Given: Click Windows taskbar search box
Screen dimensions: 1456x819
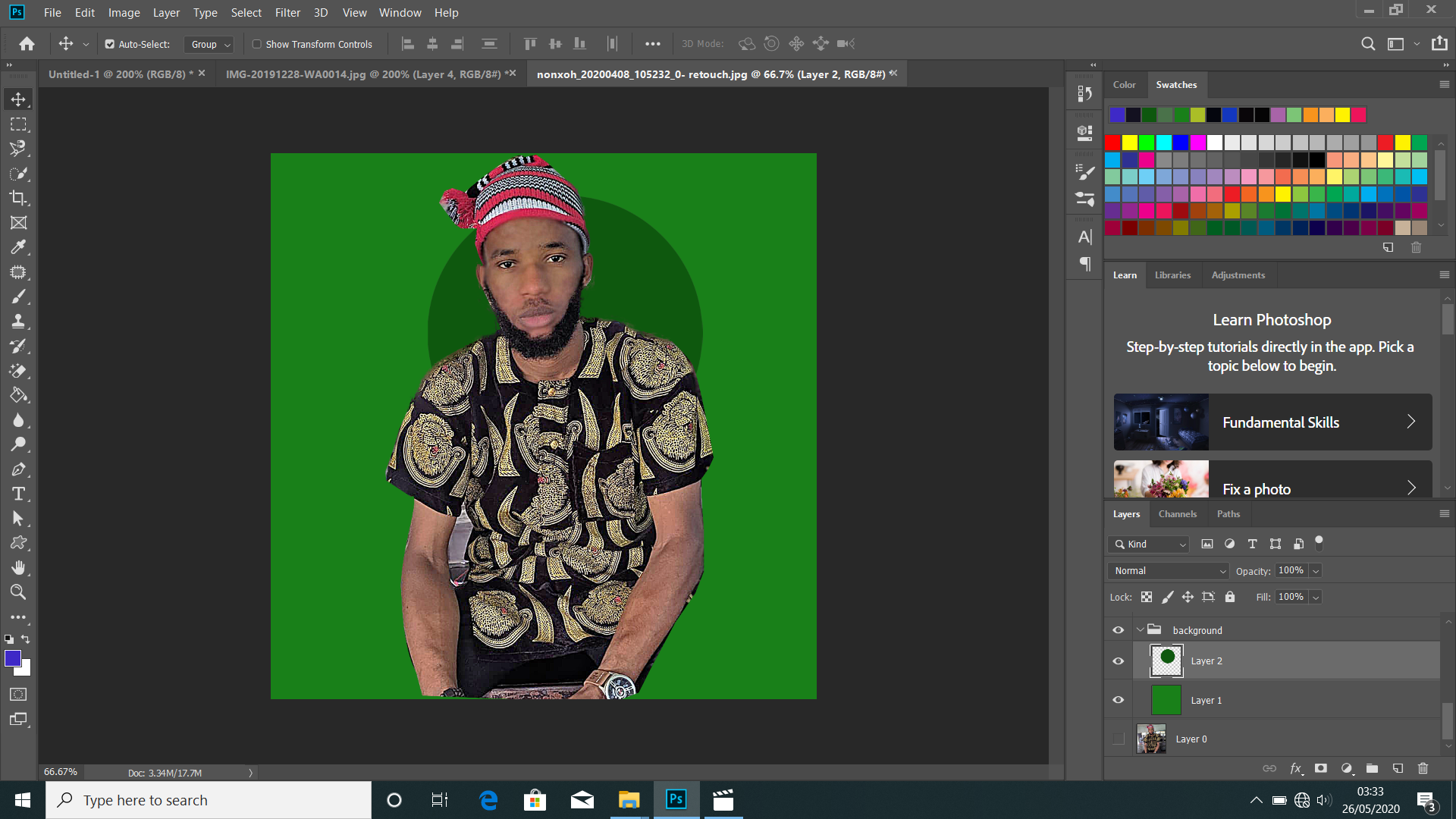Looking at the screenshot, I should pyautogui.click(x=209, y=800).
